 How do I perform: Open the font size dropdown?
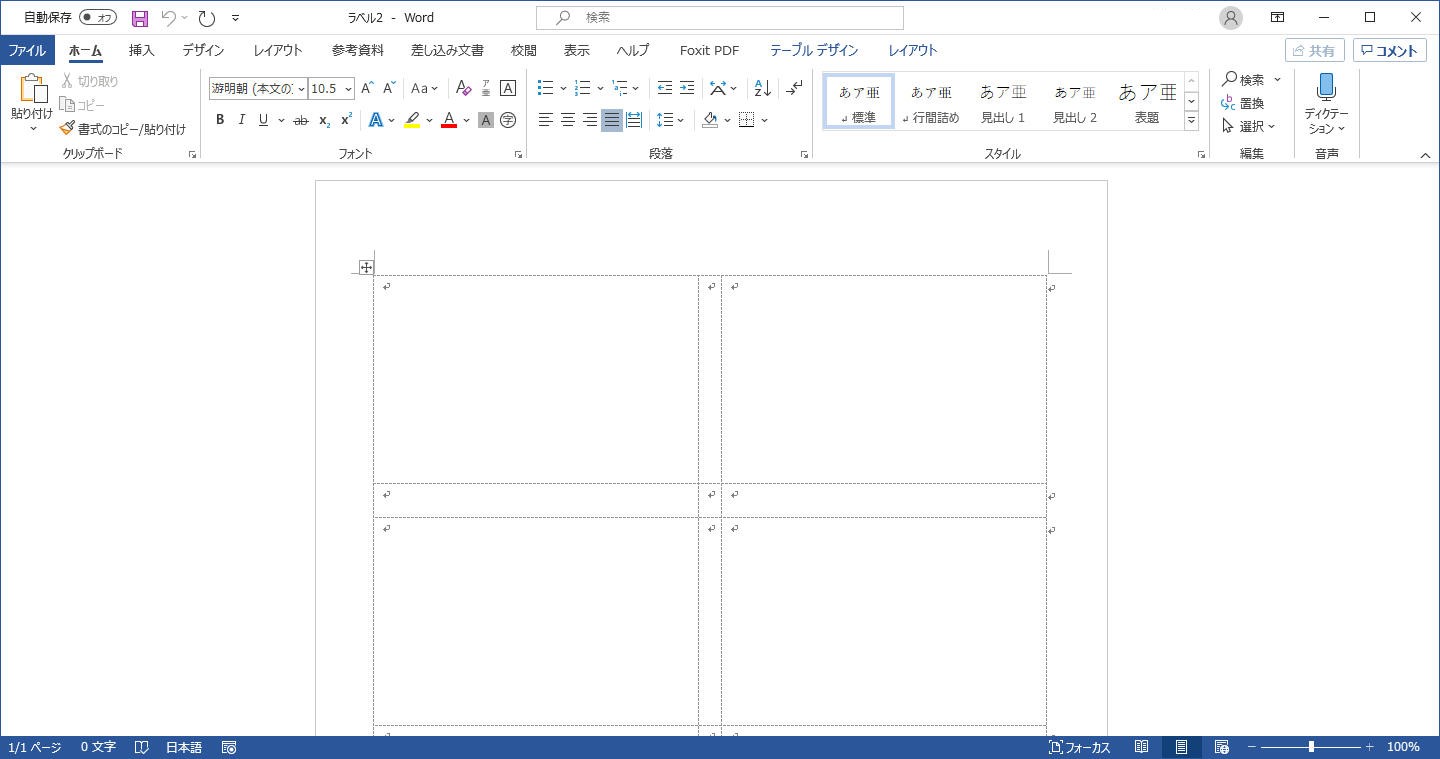348,89
